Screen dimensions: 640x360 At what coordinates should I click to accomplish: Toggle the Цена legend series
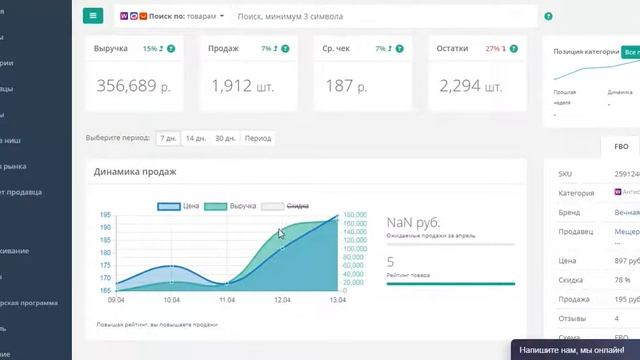click(x=178, y=206)
